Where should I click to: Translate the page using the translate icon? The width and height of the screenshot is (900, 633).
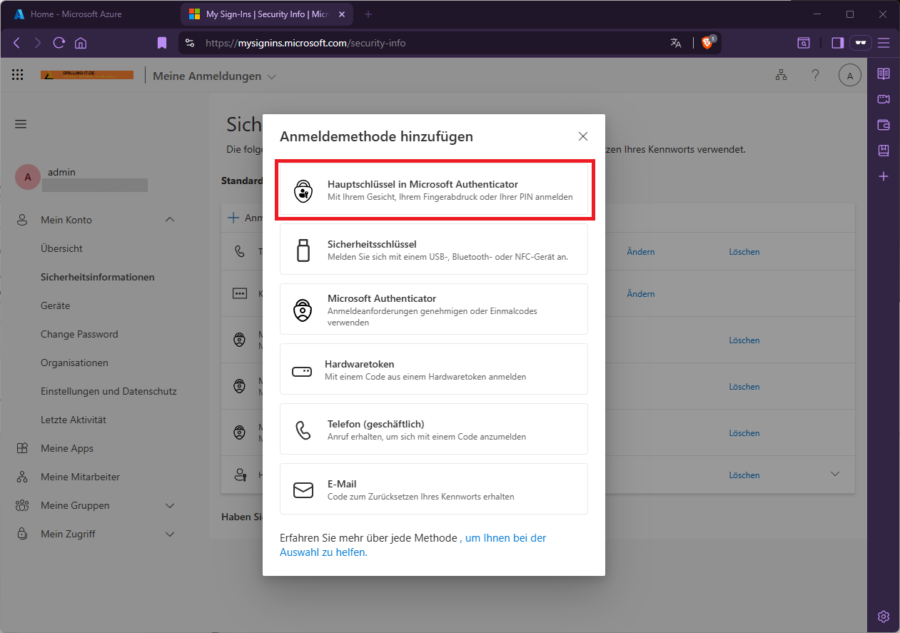pyautogui.click(x=675, y=43)
